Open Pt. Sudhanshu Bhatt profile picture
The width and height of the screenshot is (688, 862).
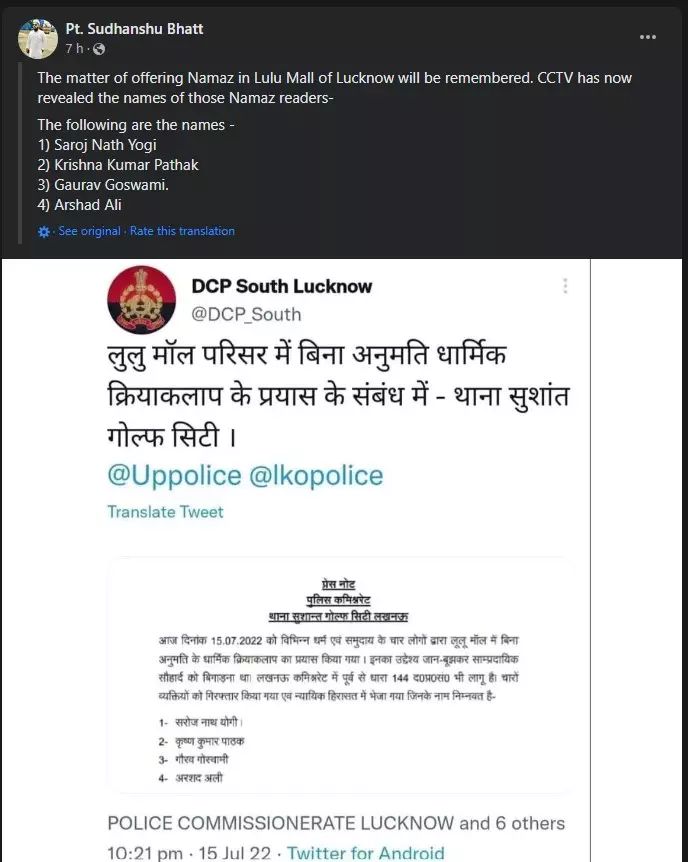[37, 38]
